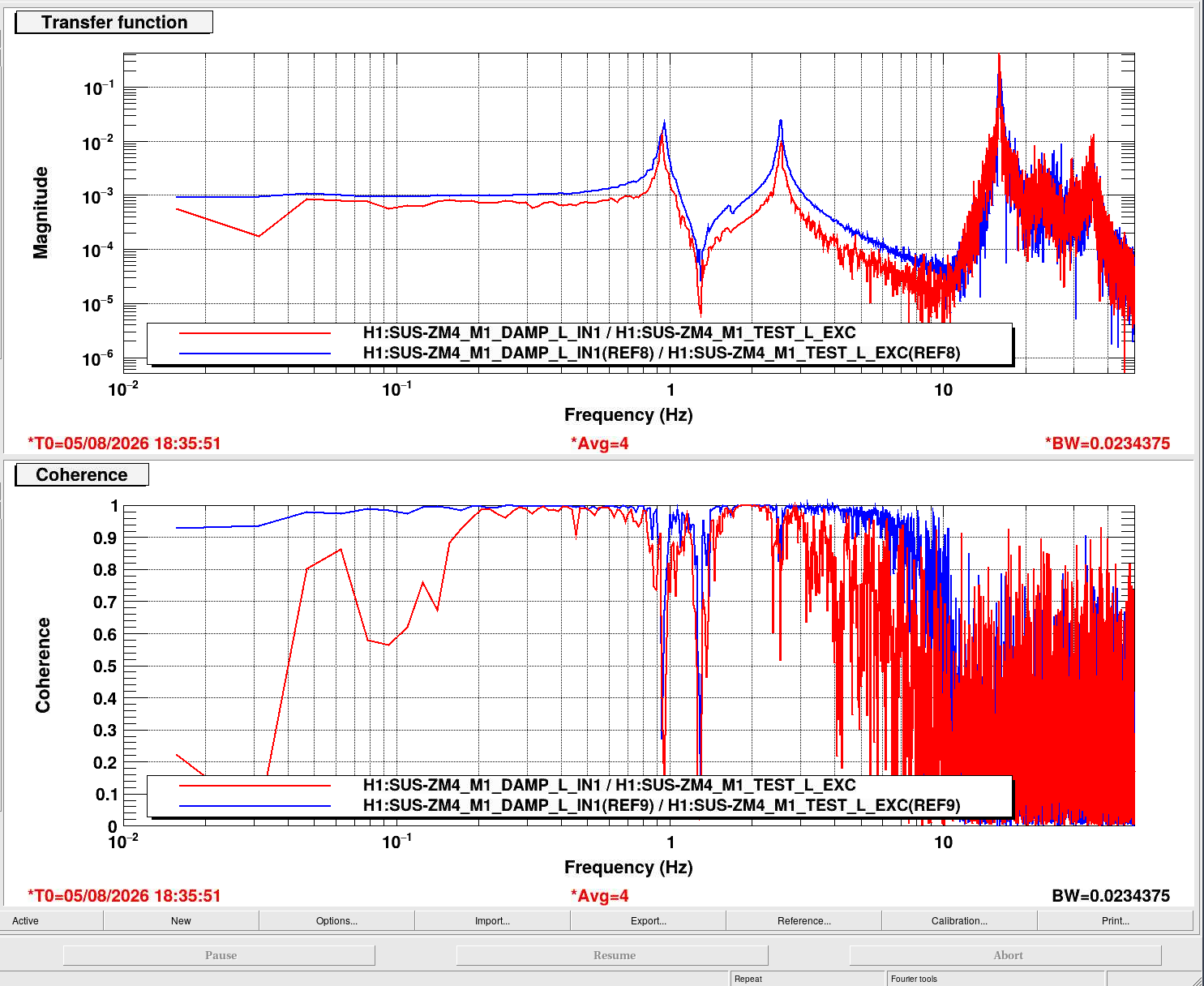
Task: Click the New button
Action: (x=181, y=920)
